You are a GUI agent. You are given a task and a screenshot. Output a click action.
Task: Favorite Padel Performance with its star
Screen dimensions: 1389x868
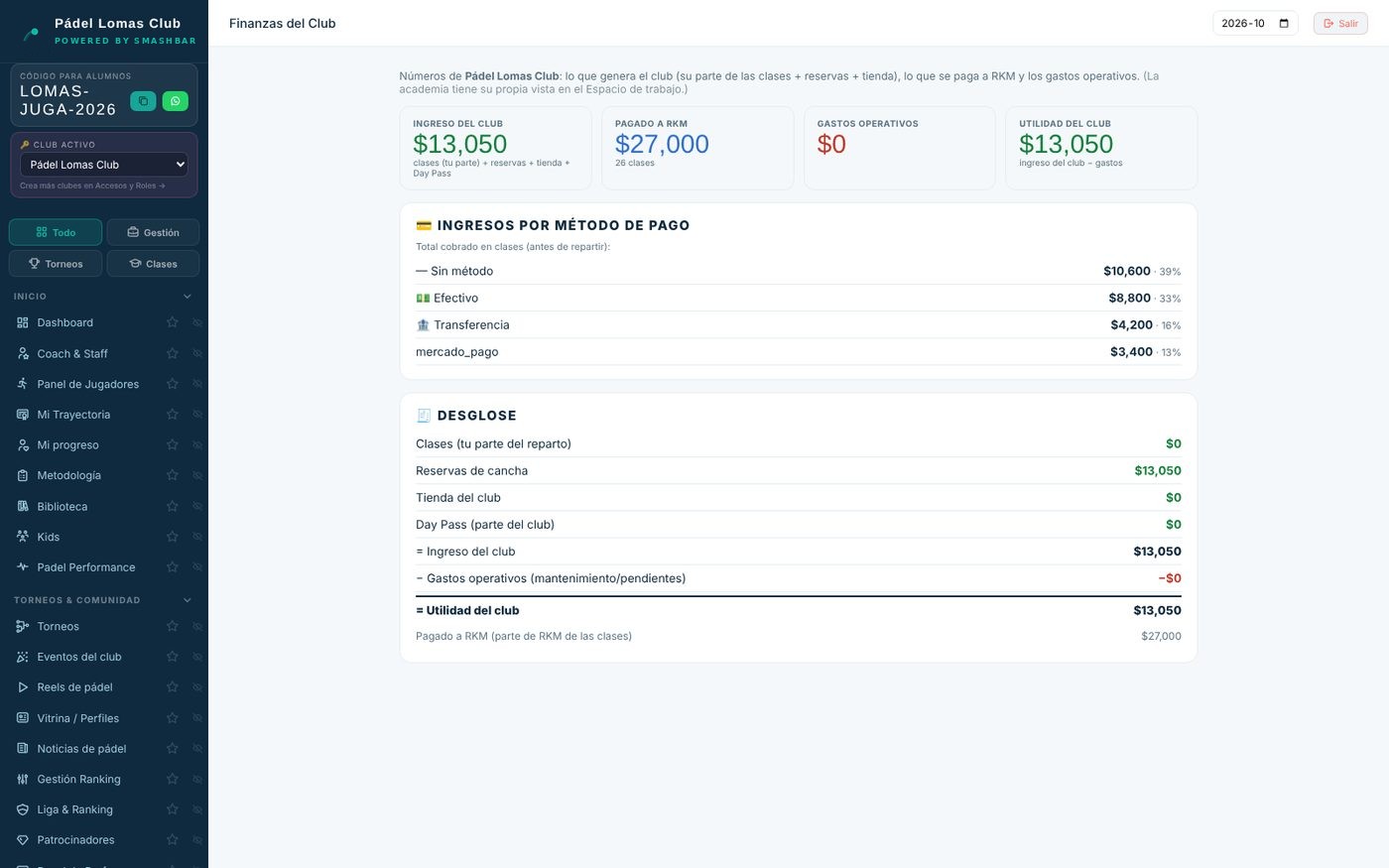[173, 567]
